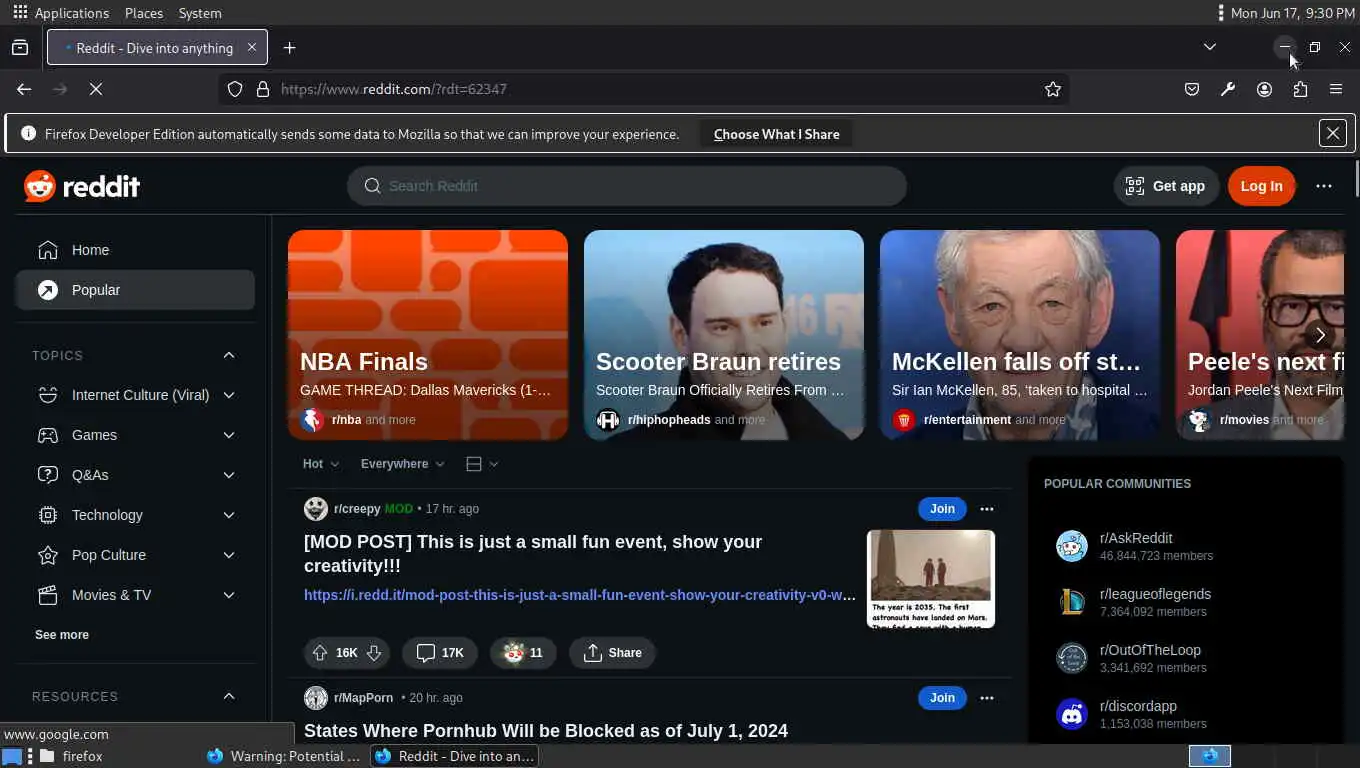Screen dimensions: 1360x768
Task: Open the MOD POST title link
Action: [533, 554]
